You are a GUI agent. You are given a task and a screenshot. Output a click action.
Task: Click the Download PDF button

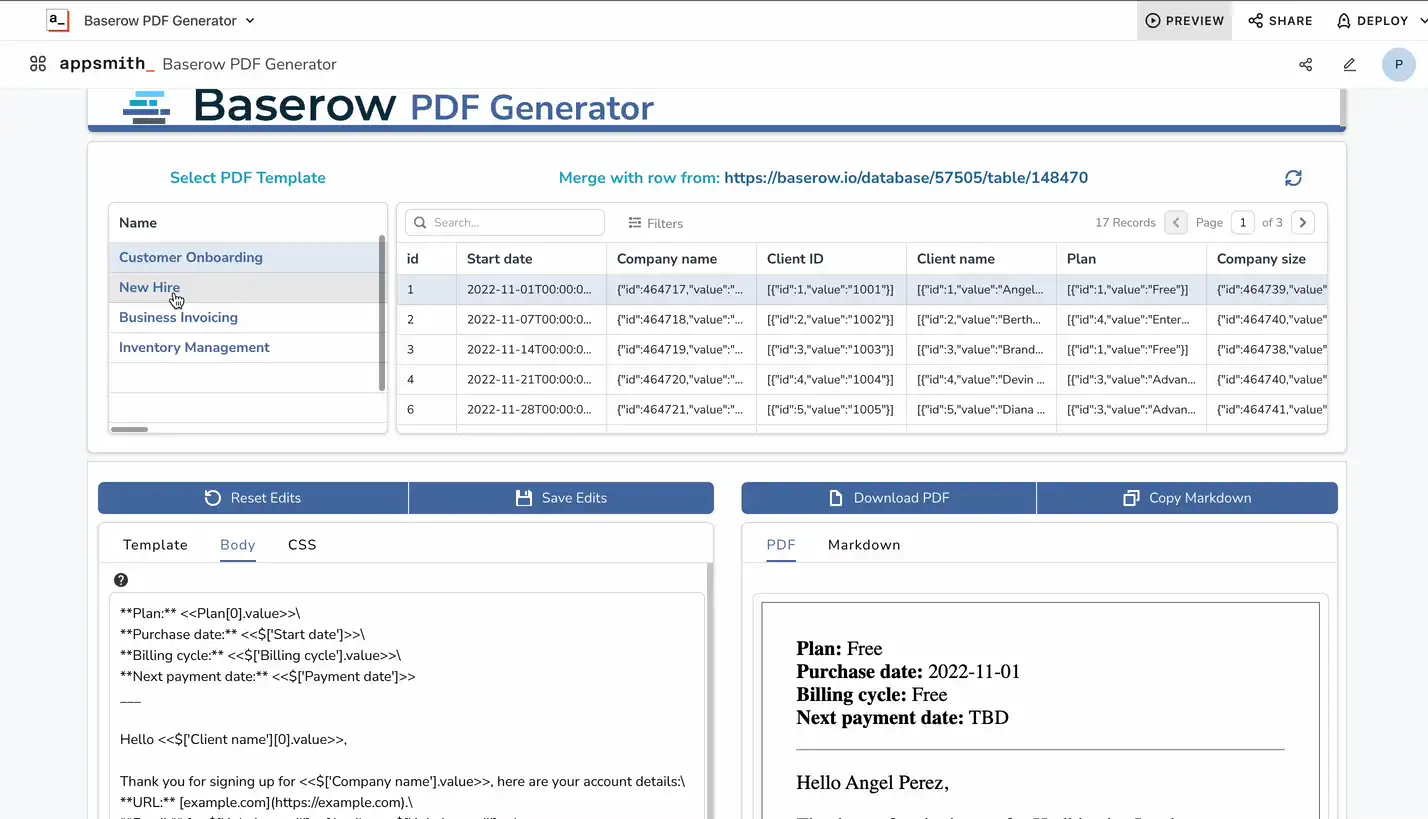point(888,497)
